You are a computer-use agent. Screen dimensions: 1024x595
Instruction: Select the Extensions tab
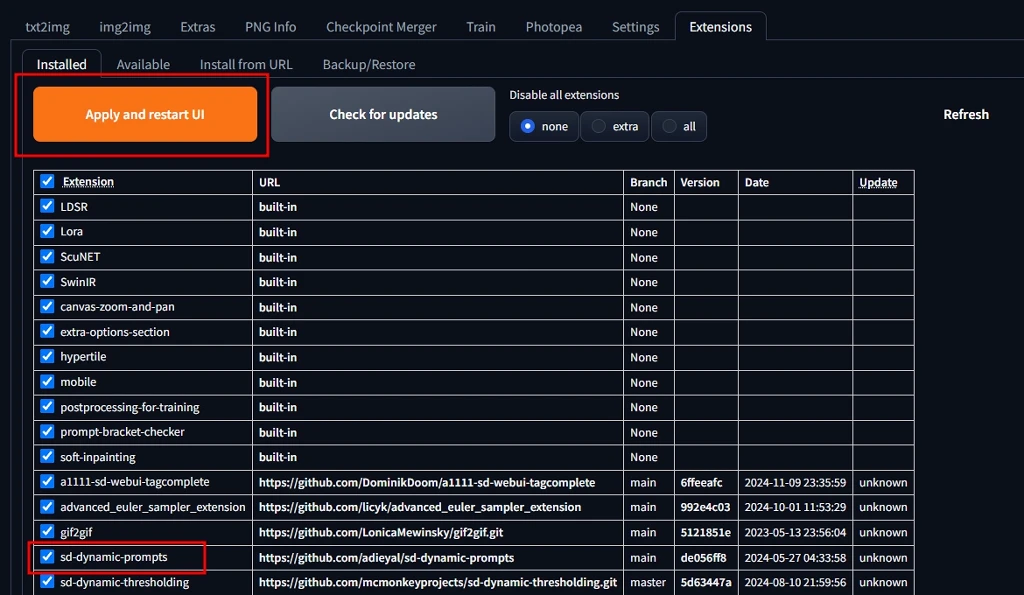pyautogui.click(x=720, y=27)
